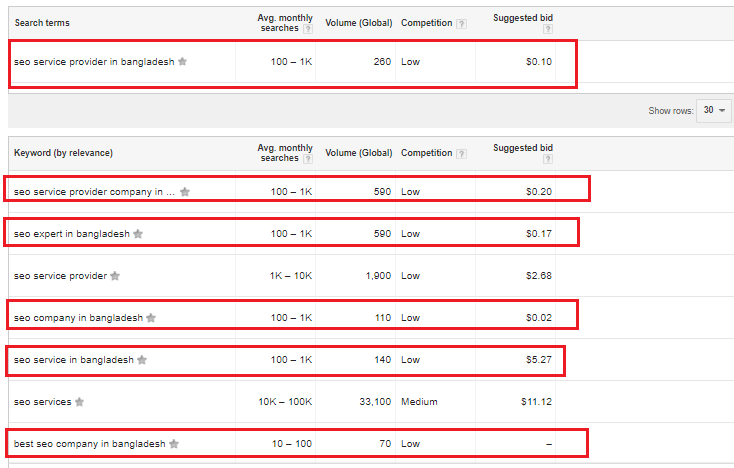
Task: Click the 'Search terms' column header
Action: [x=42, y=22]
